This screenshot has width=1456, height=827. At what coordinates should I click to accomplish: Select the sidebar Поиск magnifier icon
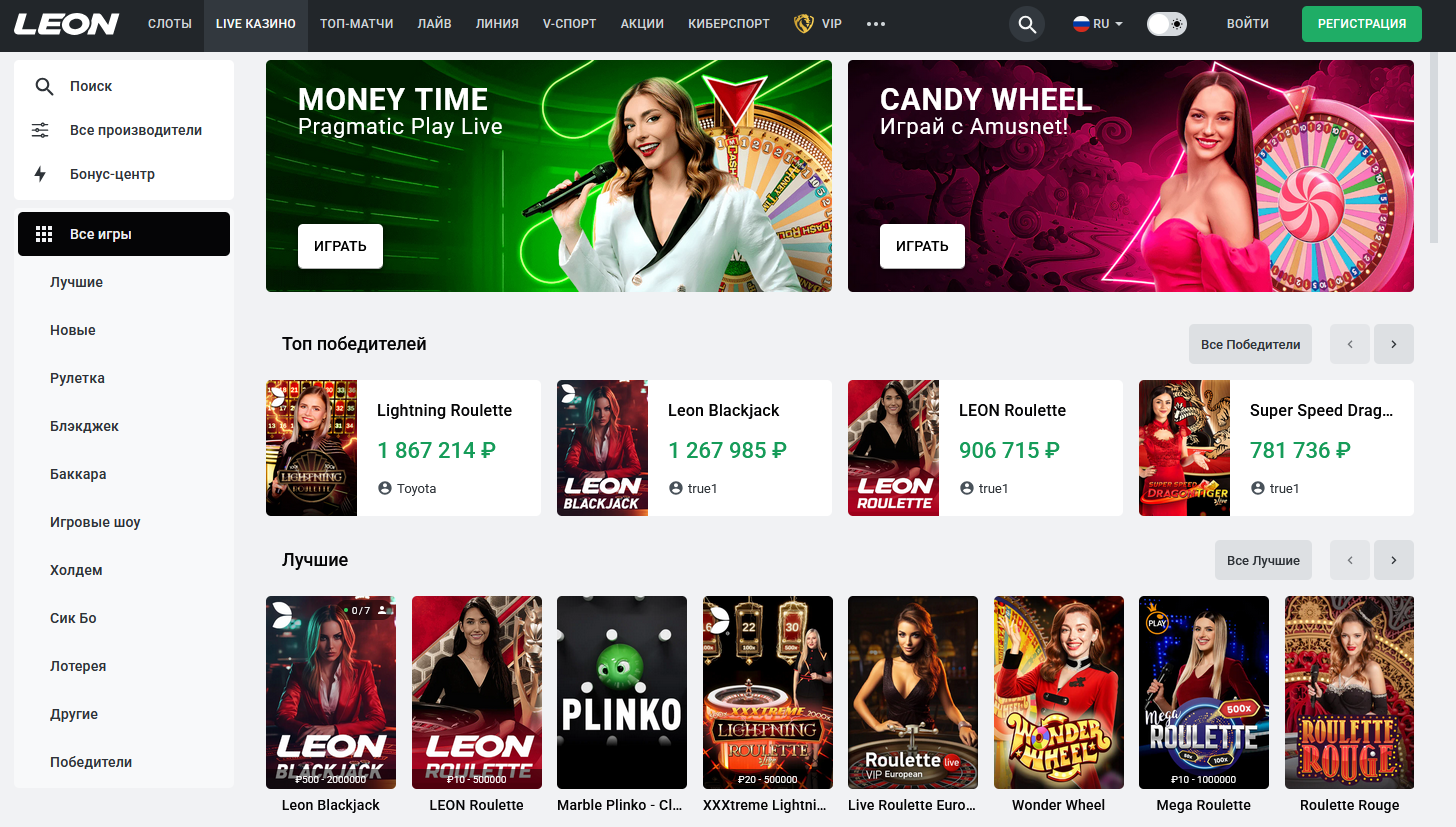[44, 86]
